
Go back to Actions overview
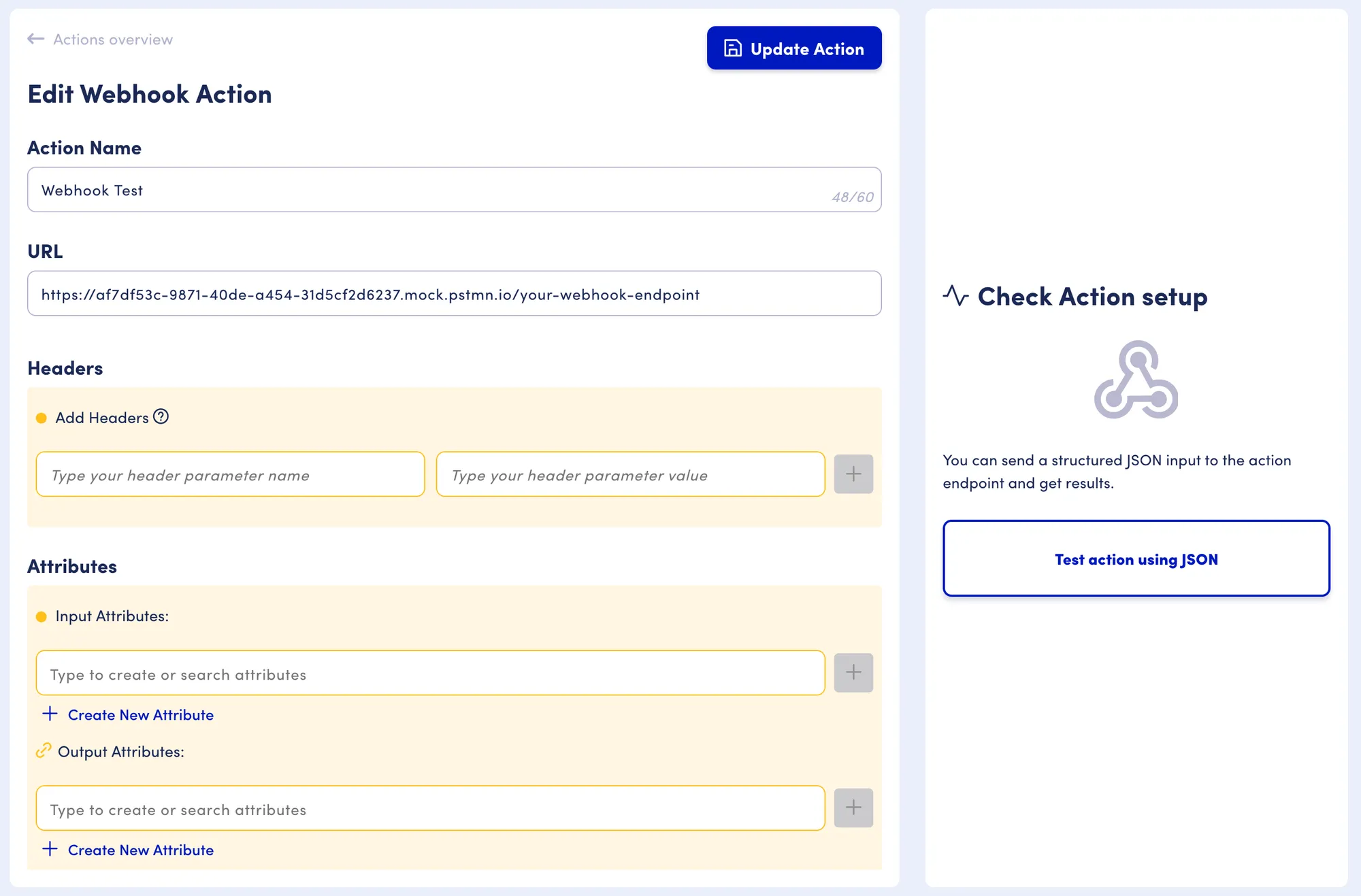113,39
